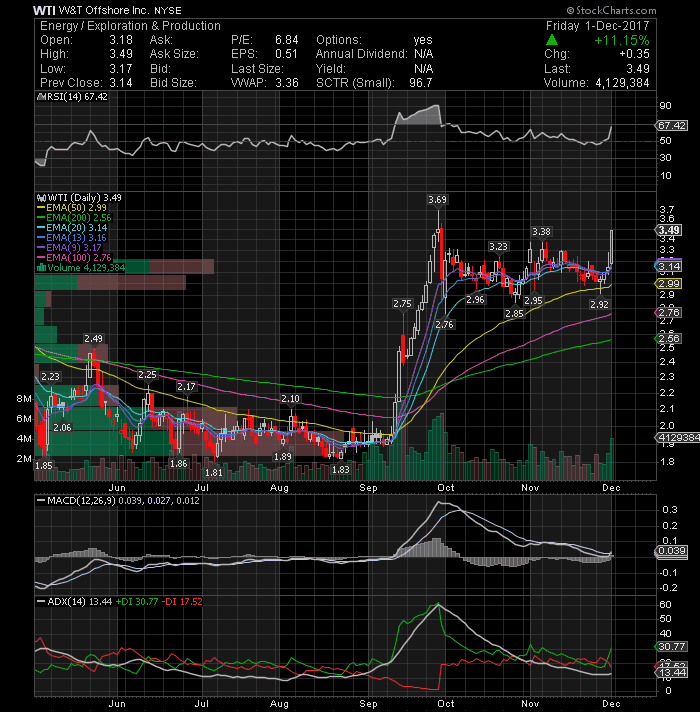Screen dimensions: 700x712
Task: Click the Chg +0.35 value
Action: click(634, 54)
